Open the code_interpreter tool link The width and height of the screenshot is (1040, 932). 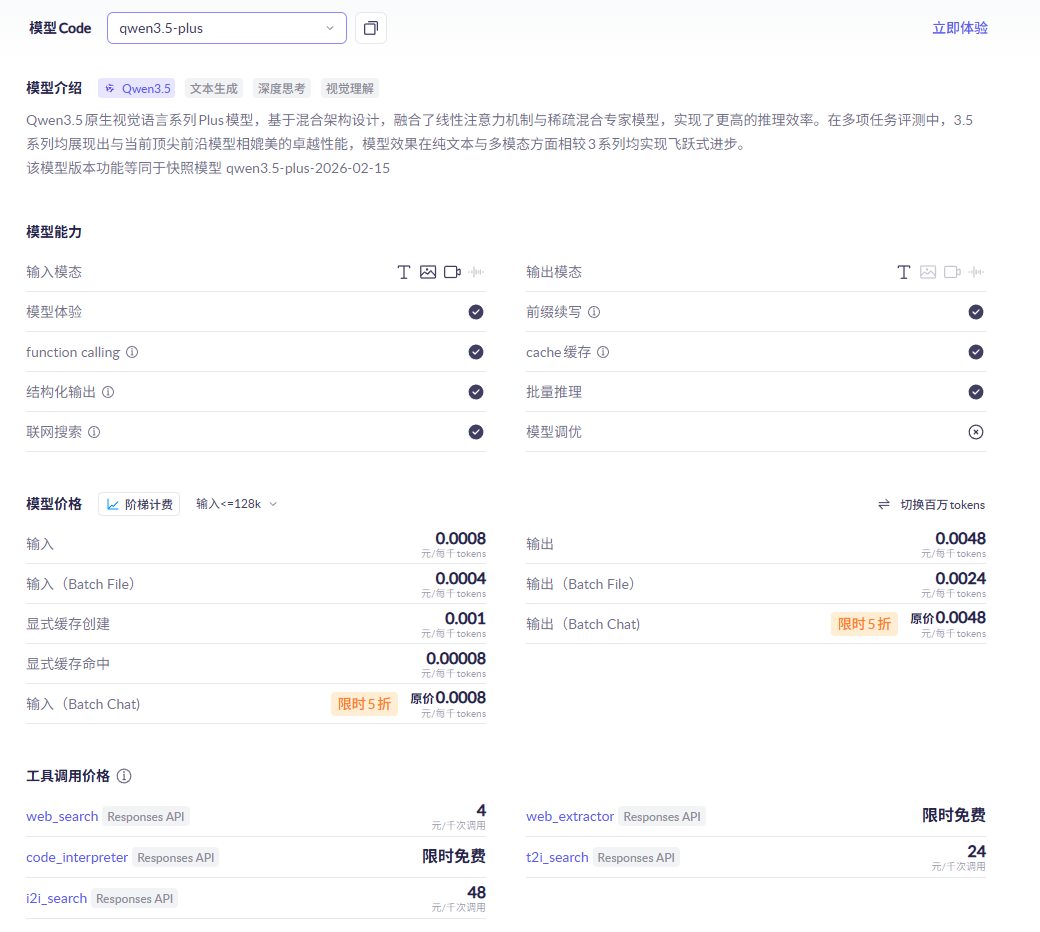coord(77,858)
